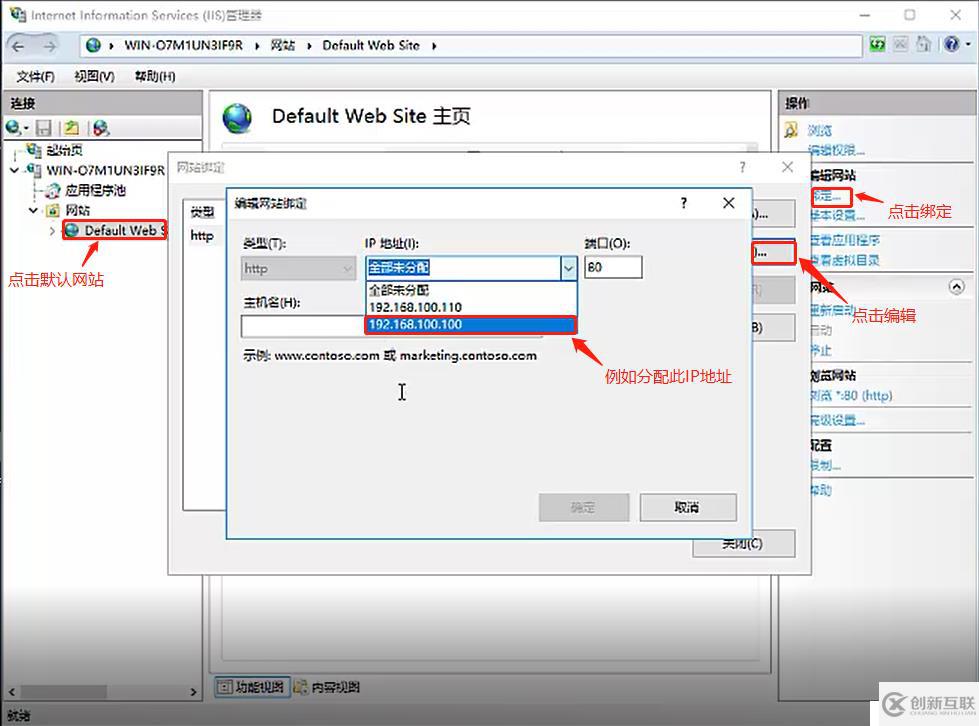Click the browse icon in Actions pane
979x726 pixels.
pos(792,130)
